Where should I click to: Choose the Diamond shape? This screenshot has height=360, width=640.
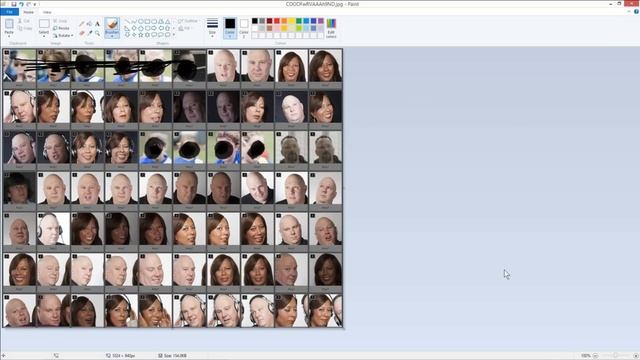pos(134,28)
